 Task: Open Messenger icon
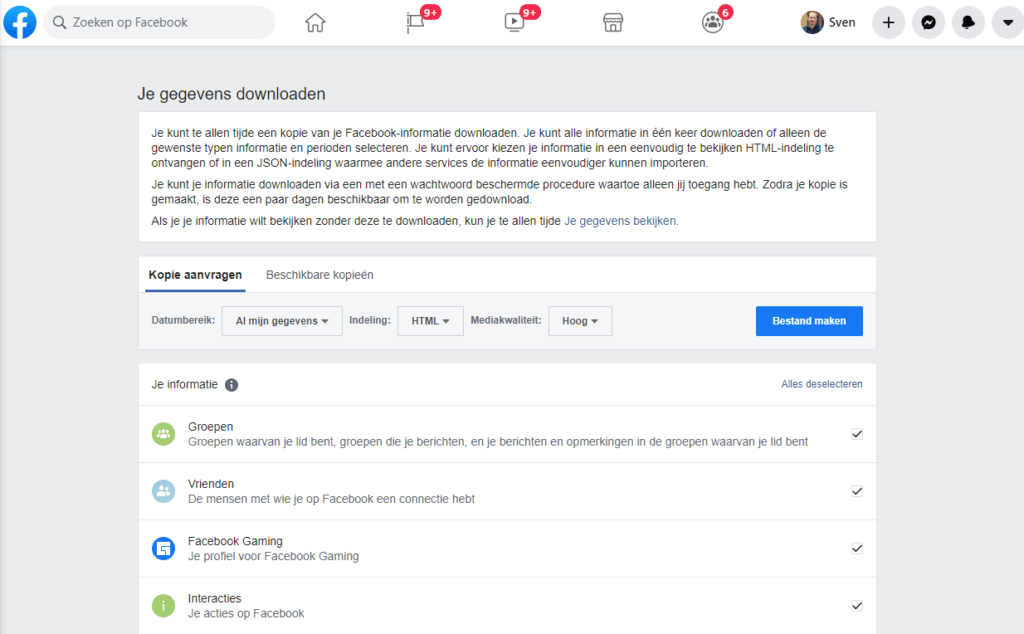pos(928,22)
